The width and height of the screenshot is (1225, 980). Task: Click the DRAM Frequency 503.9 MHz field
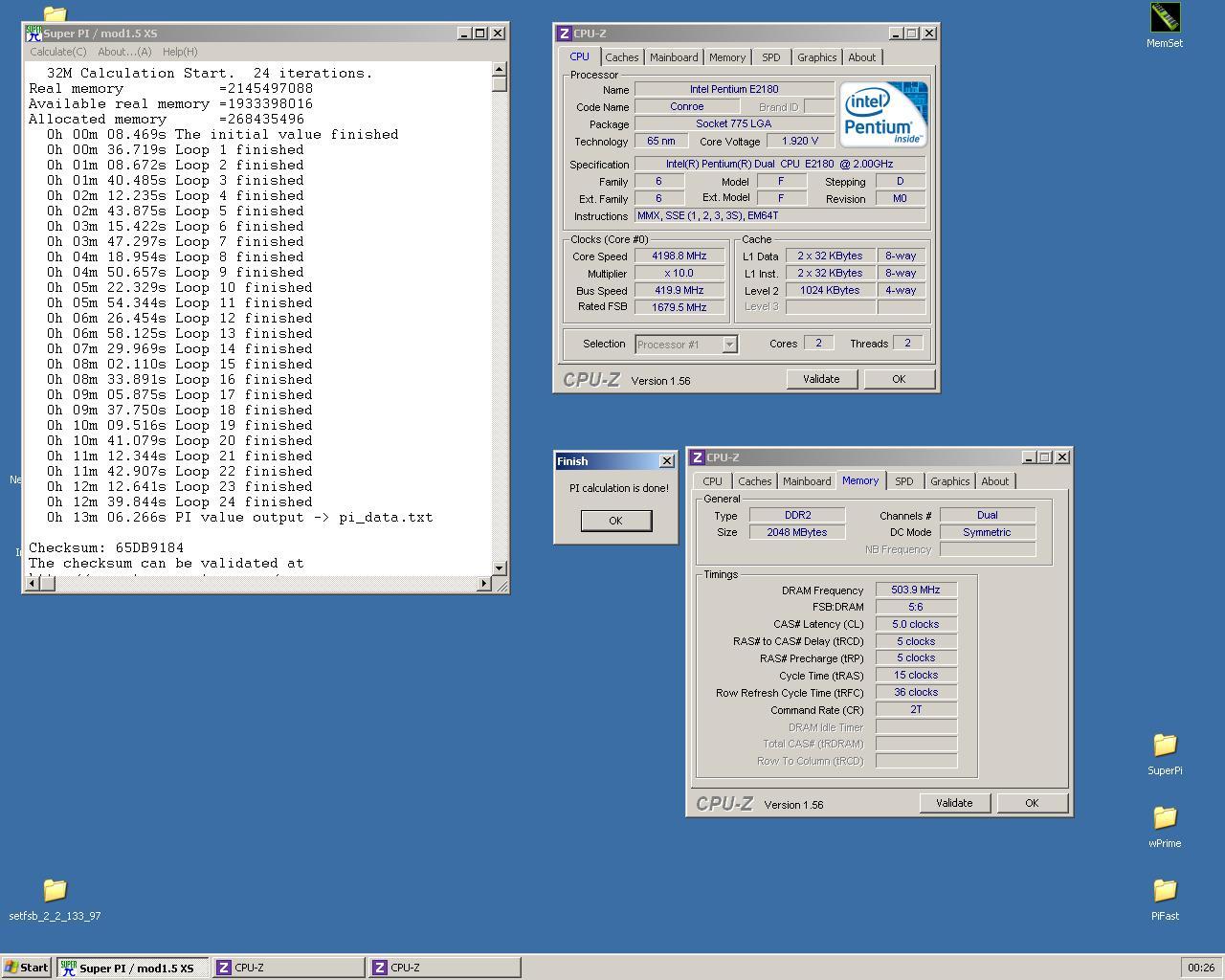point(916,590)
